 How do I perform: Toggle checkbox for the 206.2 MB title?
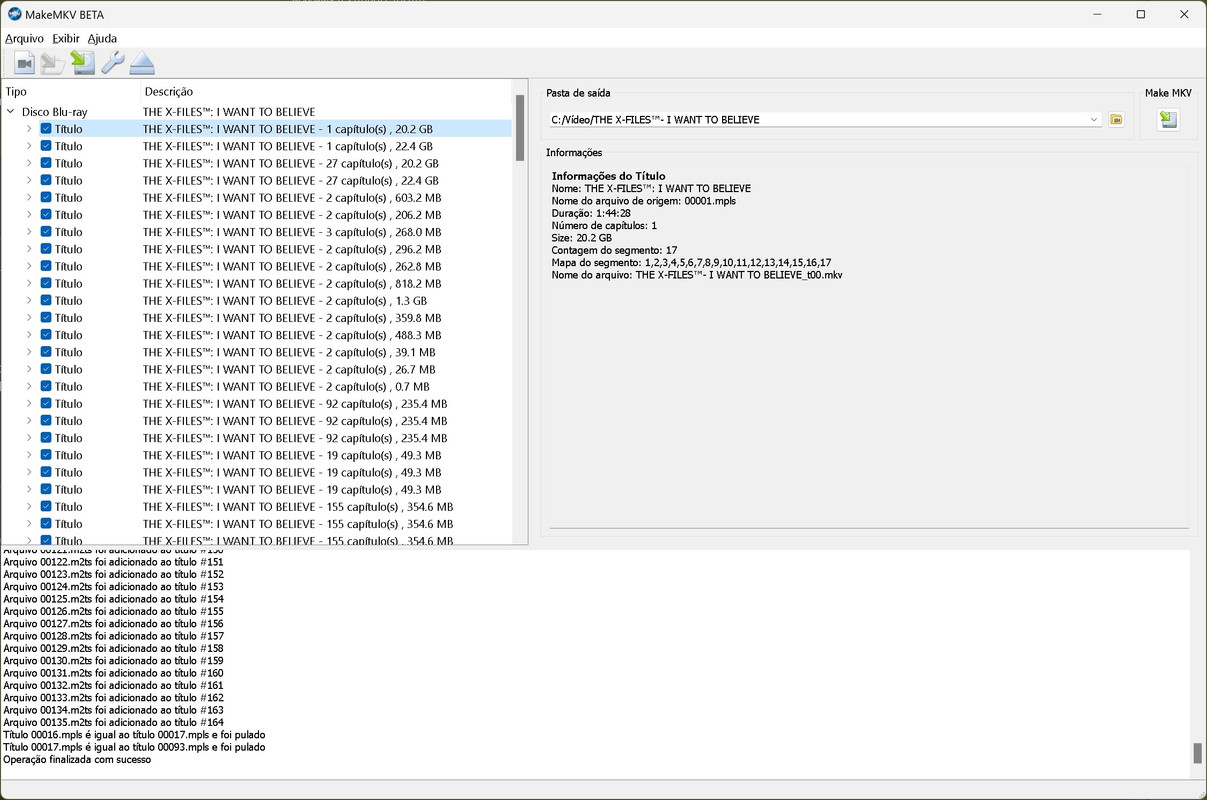point(46,214)
